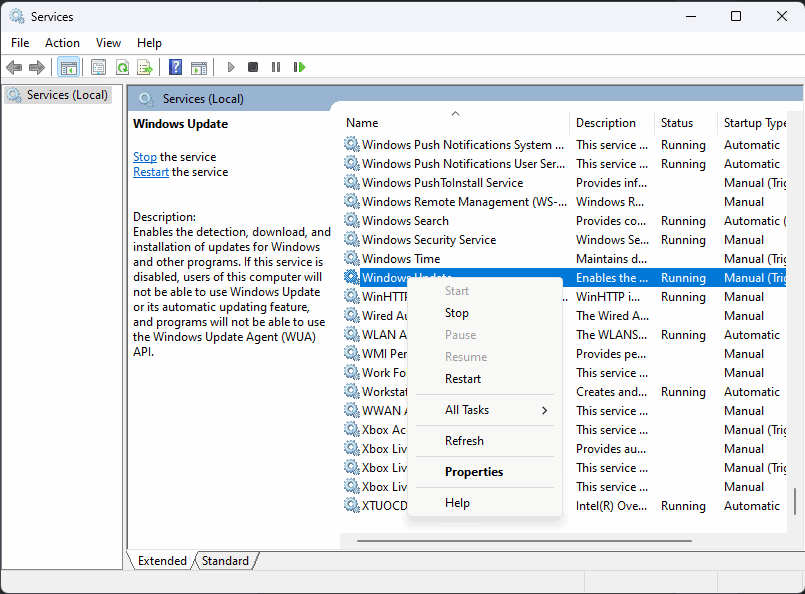Click 'Provides au...' description cell
The height and width of the screenshot is (594, 805).
pos(611,449)
